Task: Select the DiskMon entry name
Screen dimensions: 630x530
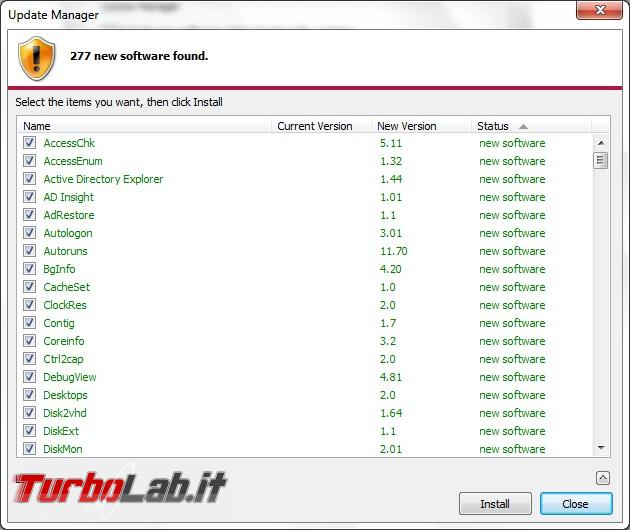Action: [63, 449]
